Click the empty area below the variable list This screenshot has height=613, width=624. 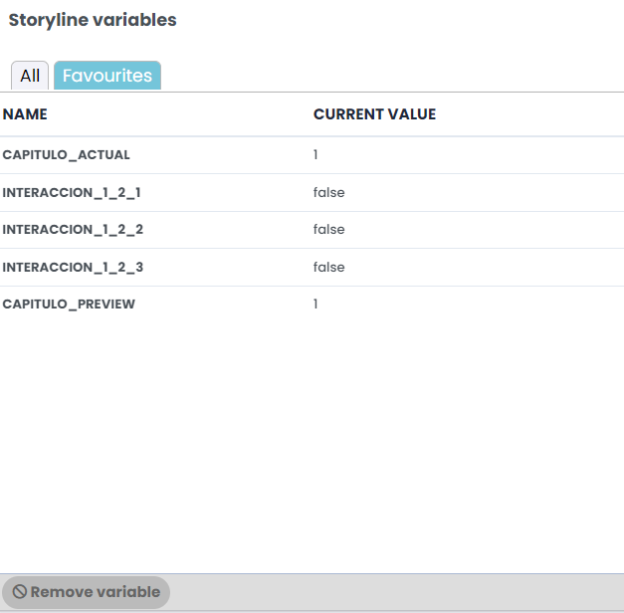tap(312, 448)
